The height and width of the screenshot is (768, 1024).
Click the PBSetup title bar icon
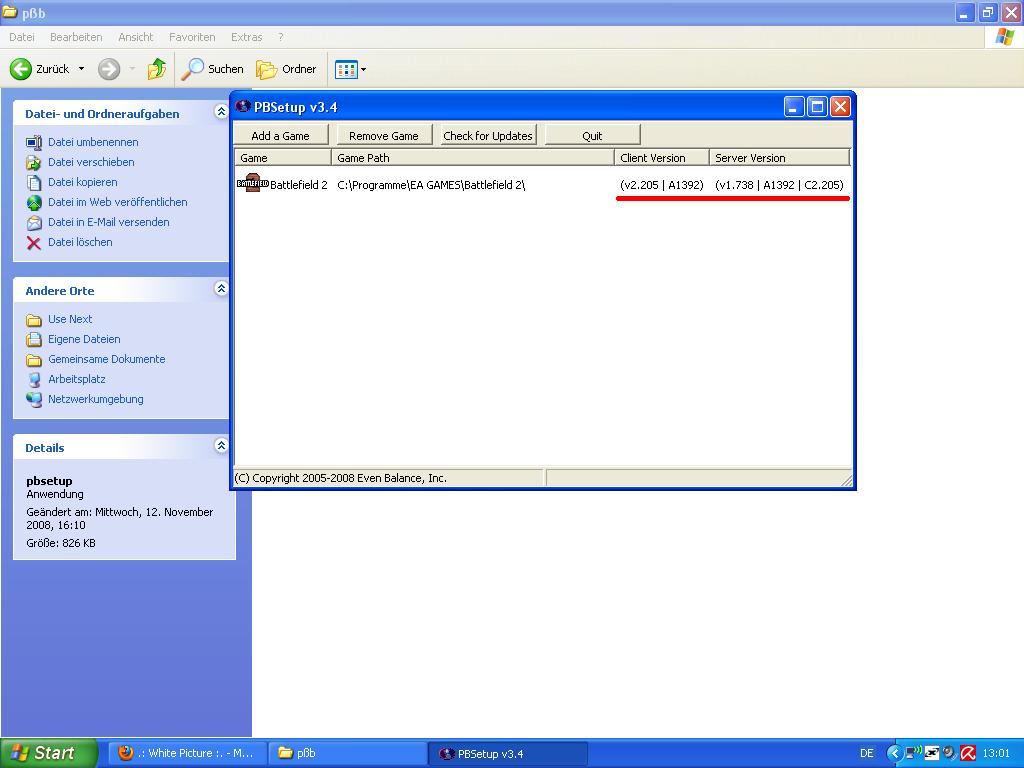click(x=243, y=106)
